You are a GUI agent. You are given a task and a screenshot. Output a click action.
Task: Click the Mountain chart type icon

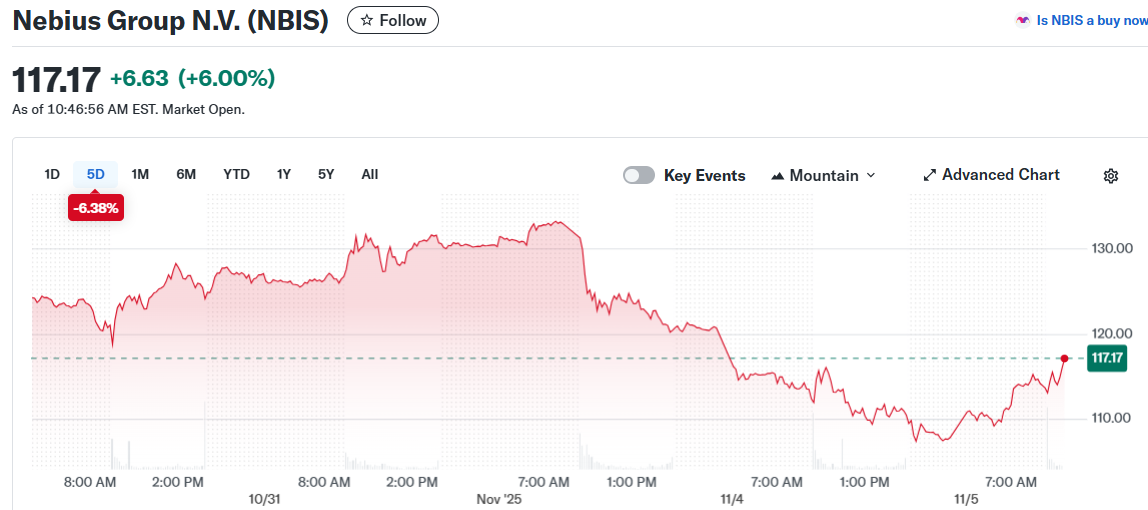pyautogui.click(x=778, y=176)
